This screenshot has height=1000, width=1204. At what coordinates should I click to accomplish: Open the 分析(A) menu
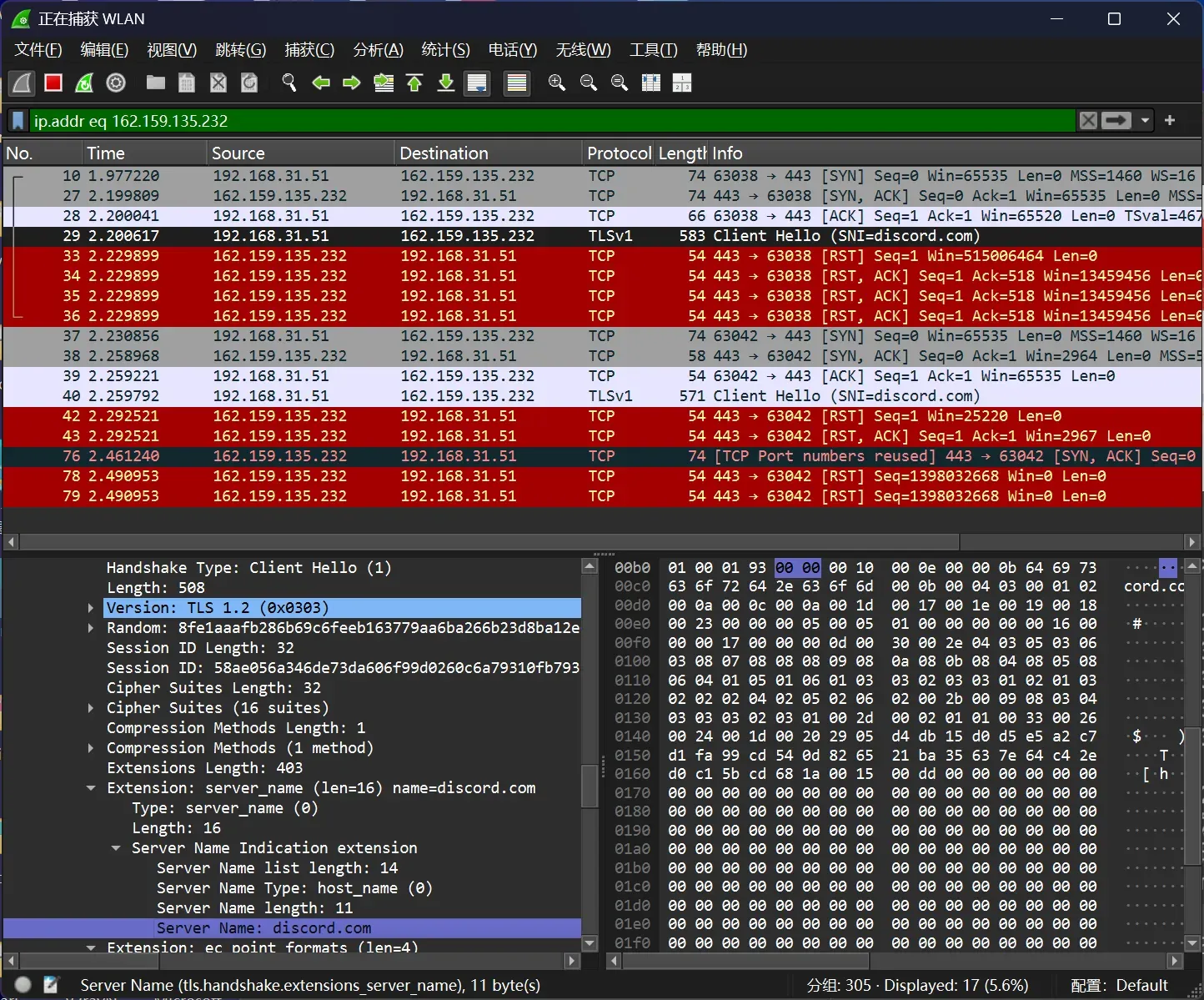[x=378, y=50]
